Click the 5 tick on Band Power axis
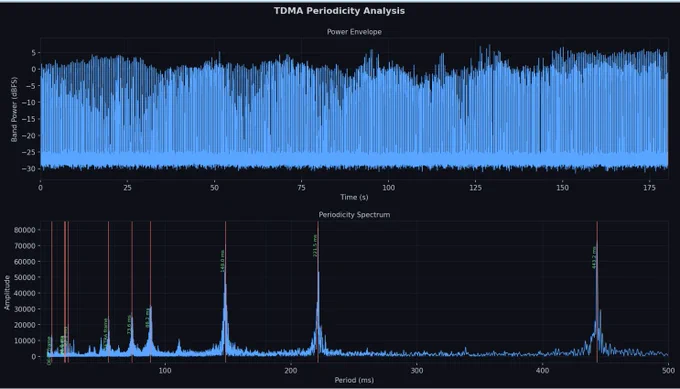This screenshot has height=389, width=680. click(x=33, y=53)
